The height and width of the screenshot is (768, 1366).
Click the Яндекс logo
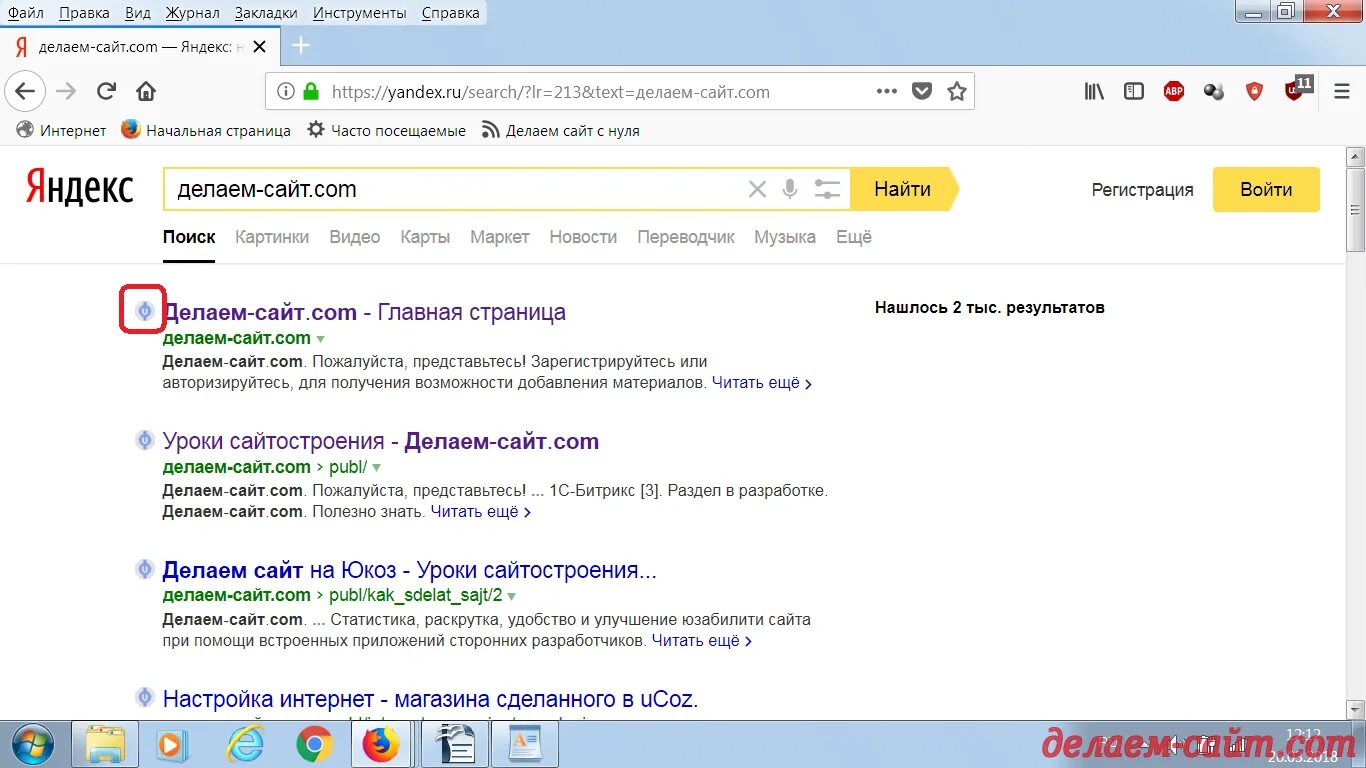[80, 188]
